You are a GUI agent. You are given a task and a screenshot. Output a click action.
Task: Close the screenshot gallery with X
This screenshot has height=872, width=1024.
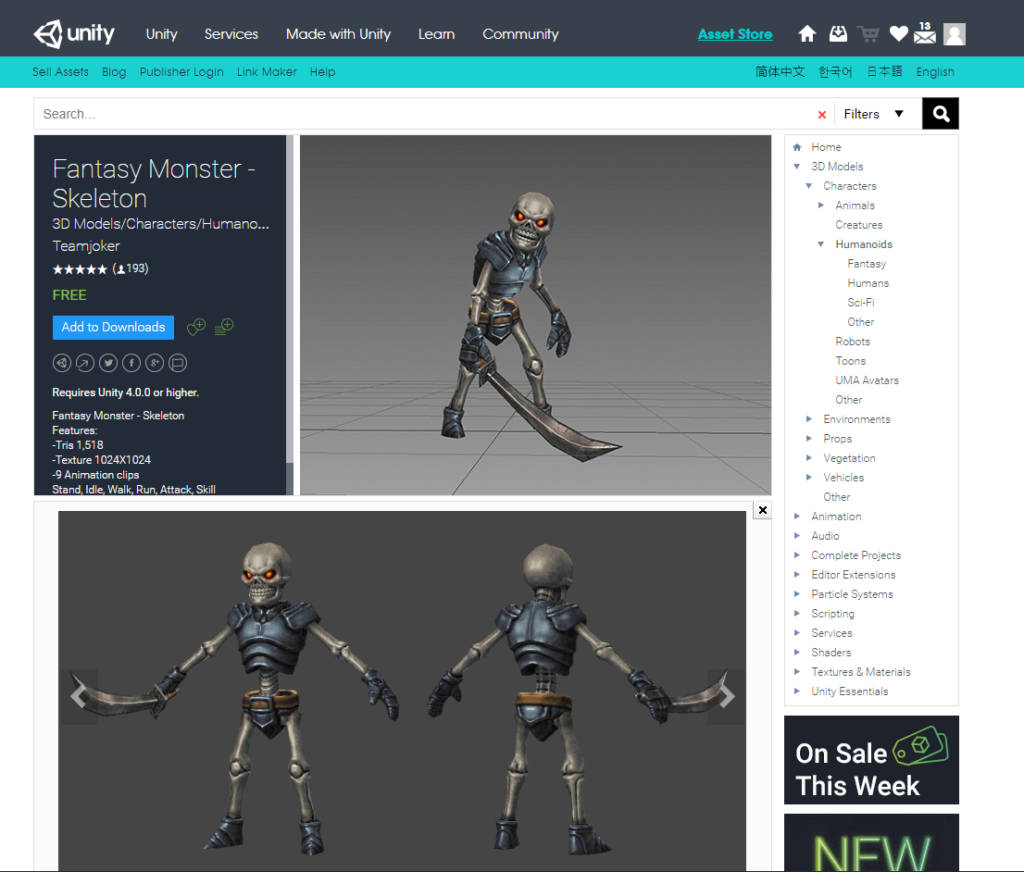762,510
